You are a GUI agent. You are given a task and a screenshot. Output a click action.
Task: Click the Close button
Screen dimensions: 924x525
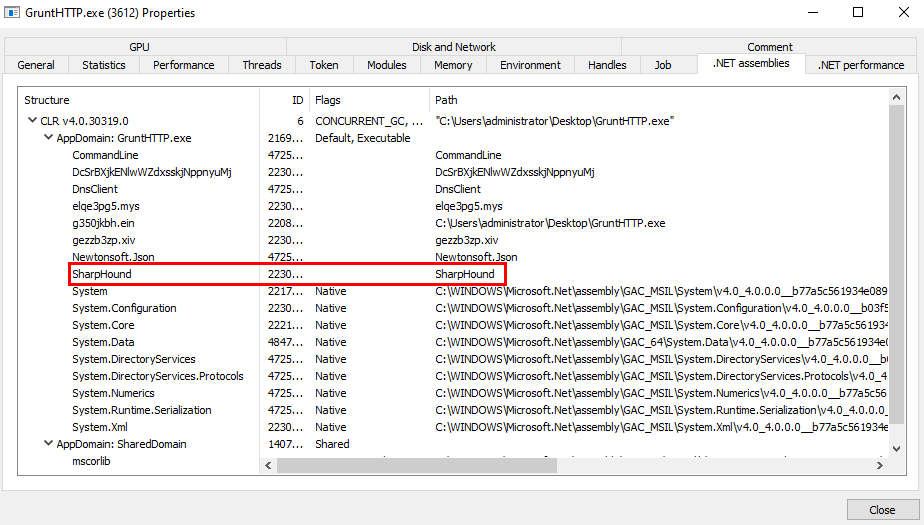click(x=881, y=509)
